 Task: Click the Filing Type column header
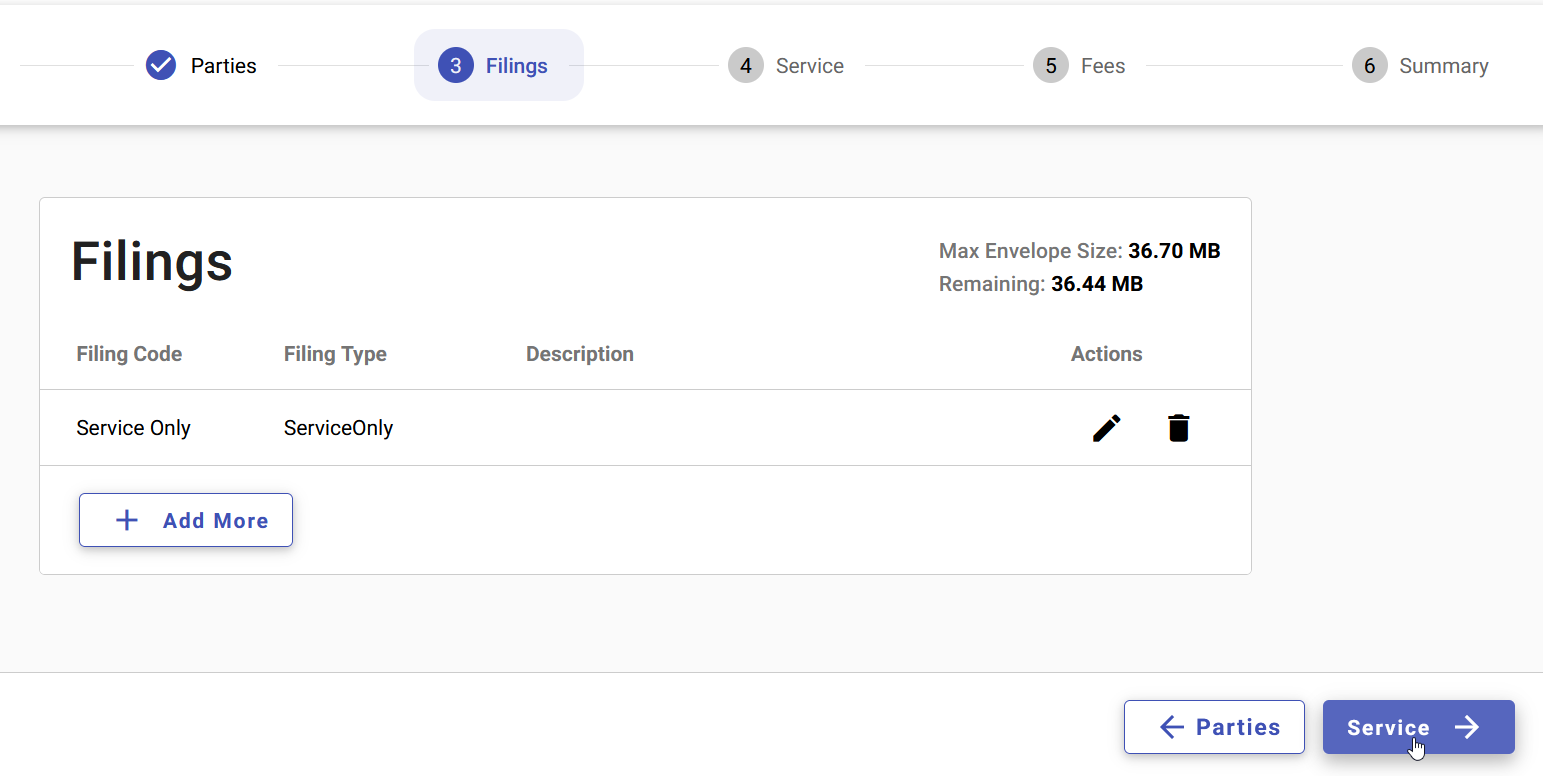tap(335, 354)
